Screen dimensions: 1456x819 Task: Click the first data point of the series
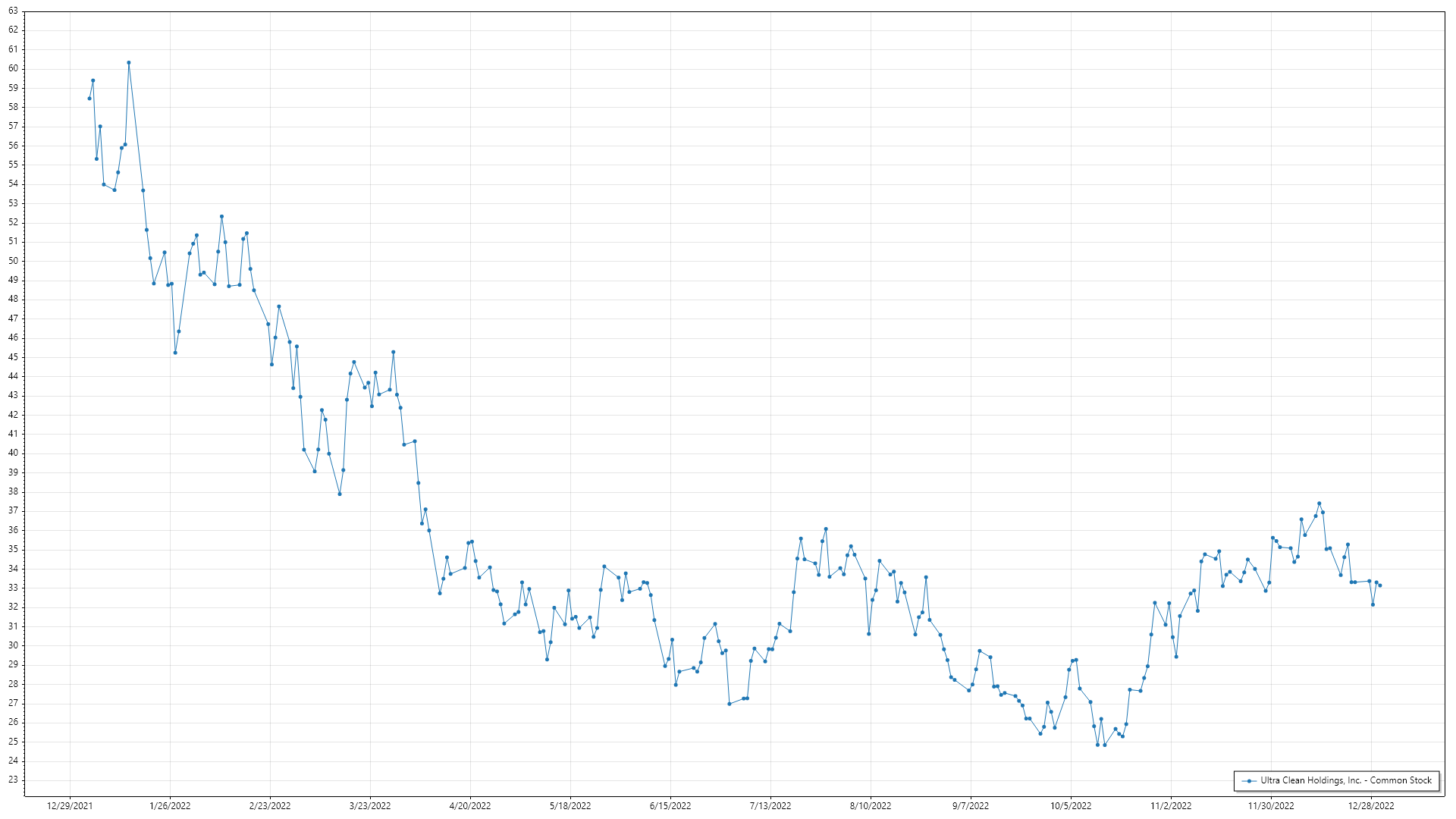pyautogui.click(x=89, y=99)
